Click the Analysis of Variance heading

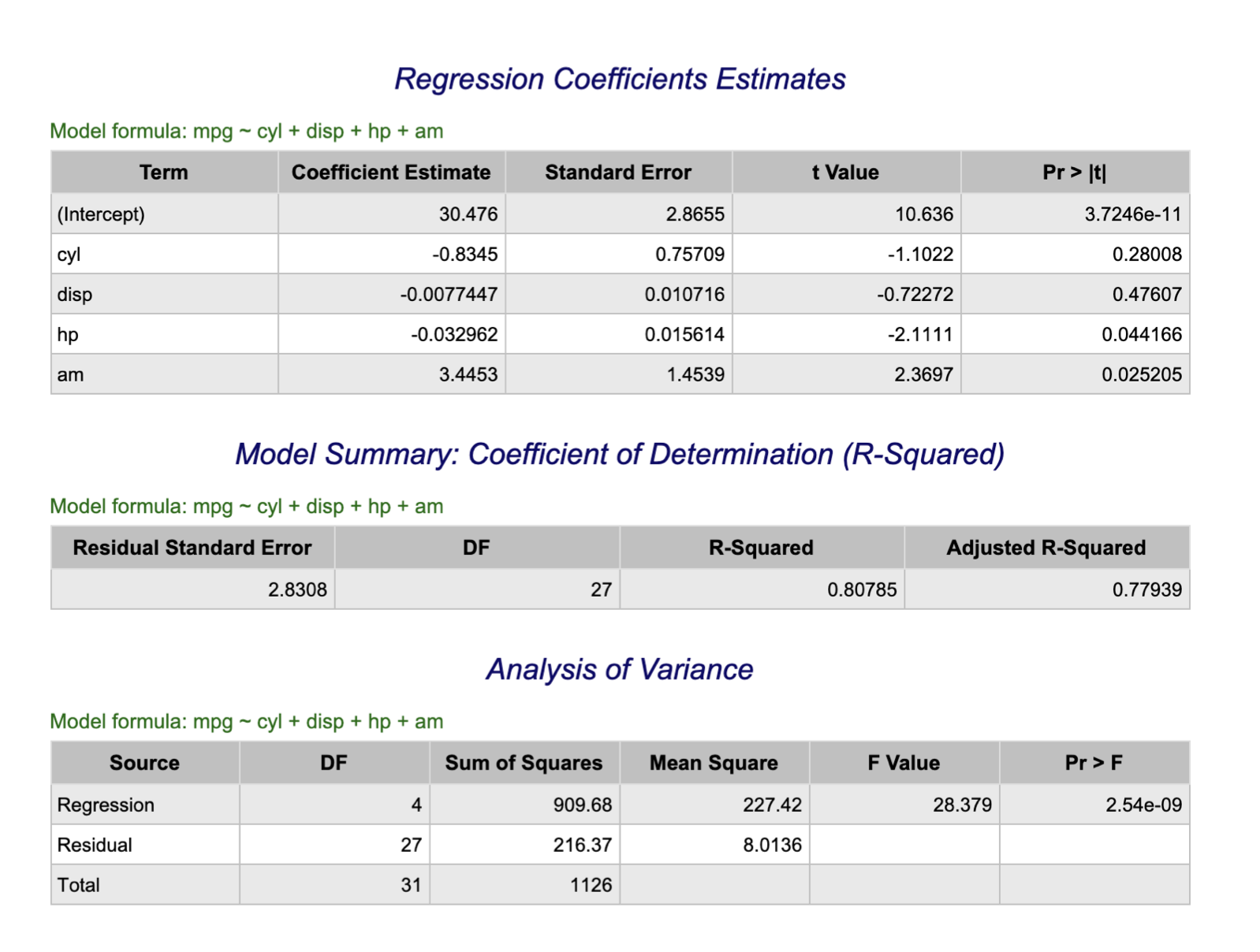click(620, 669)
